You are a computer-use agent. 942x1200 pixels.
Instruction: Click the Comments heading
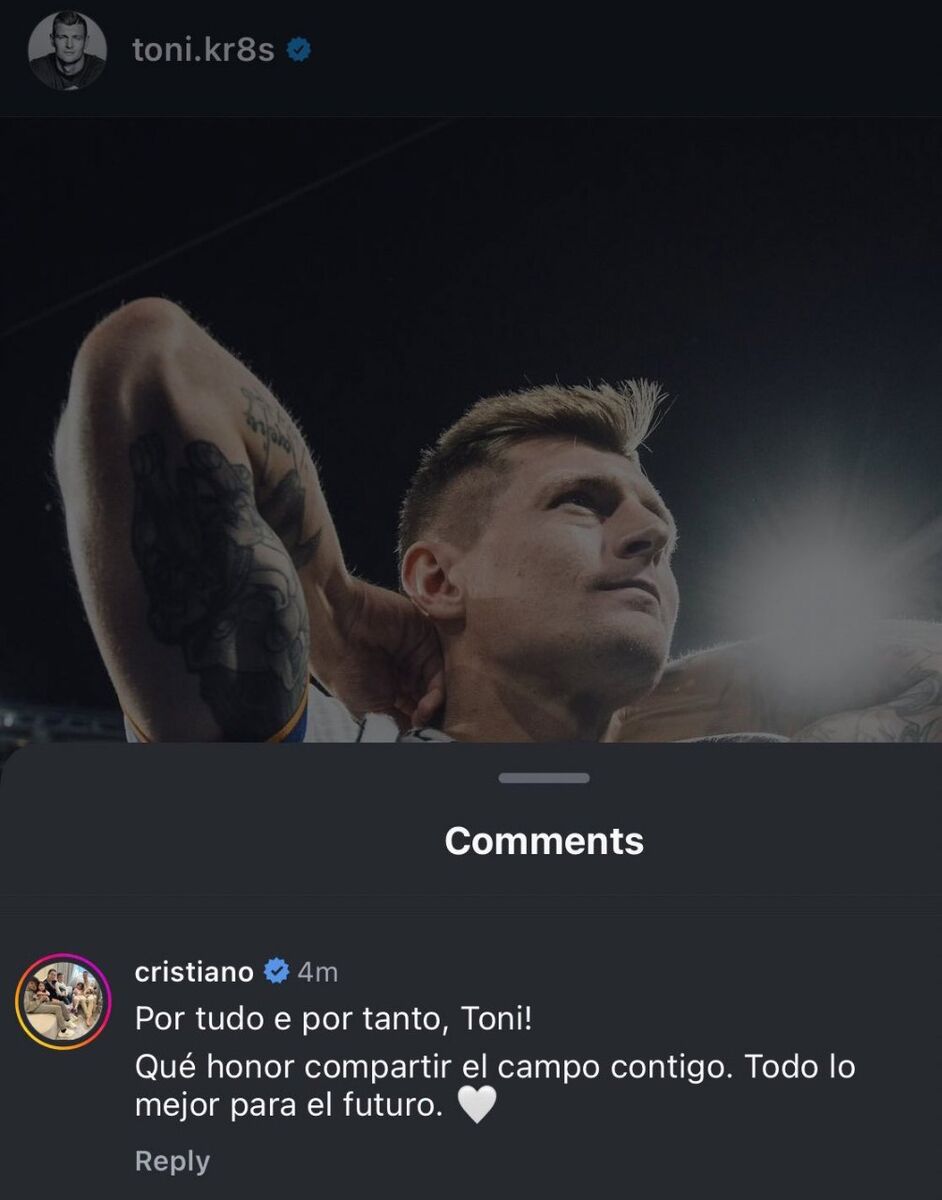click(543, 841)
